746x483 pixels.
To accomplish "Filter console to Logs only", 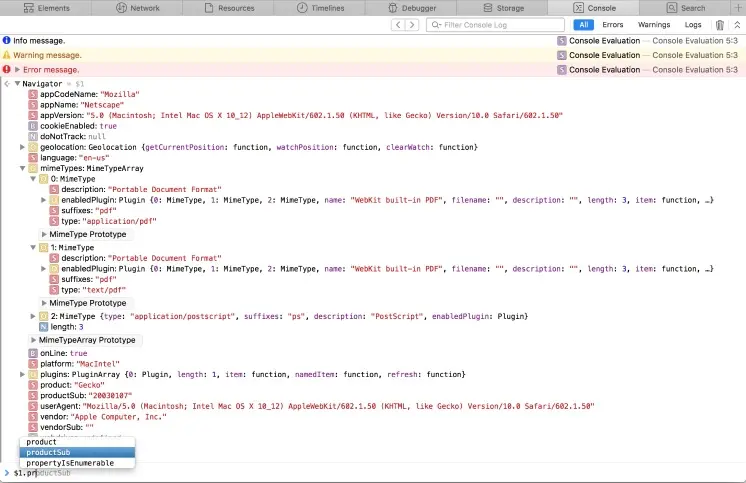I will point(693,25).
